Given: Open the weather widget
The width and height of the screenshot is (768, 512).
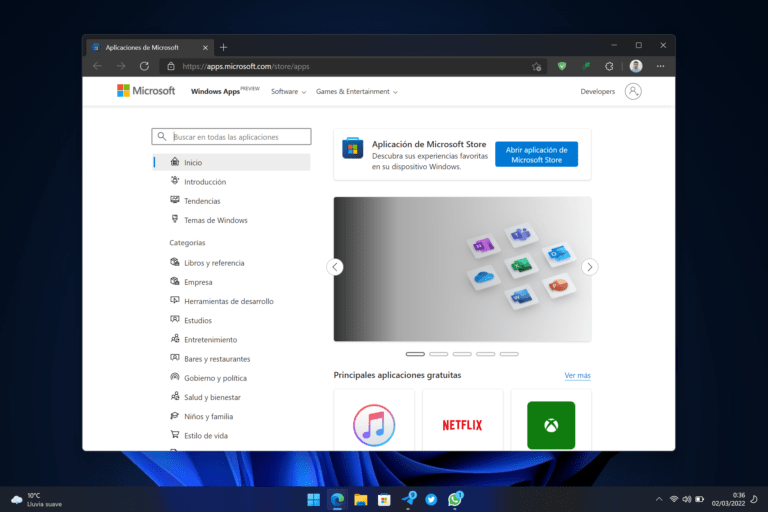Looking at the screenshot, I should coord(36,500).
